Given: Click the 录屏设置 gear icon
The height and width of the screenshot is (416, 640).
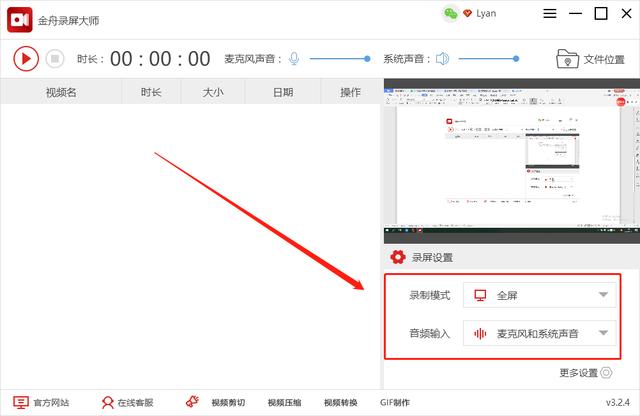Looking at the screenshot, I should [398, 257].
